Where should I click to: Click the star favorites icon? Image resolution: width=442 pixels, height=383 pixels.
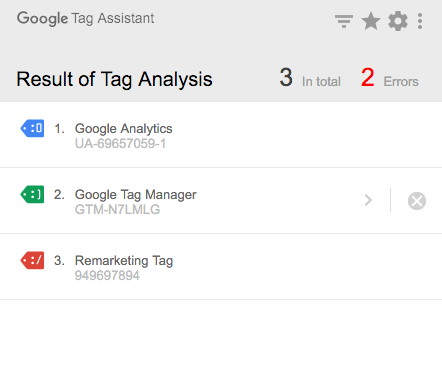pos(371,21)
